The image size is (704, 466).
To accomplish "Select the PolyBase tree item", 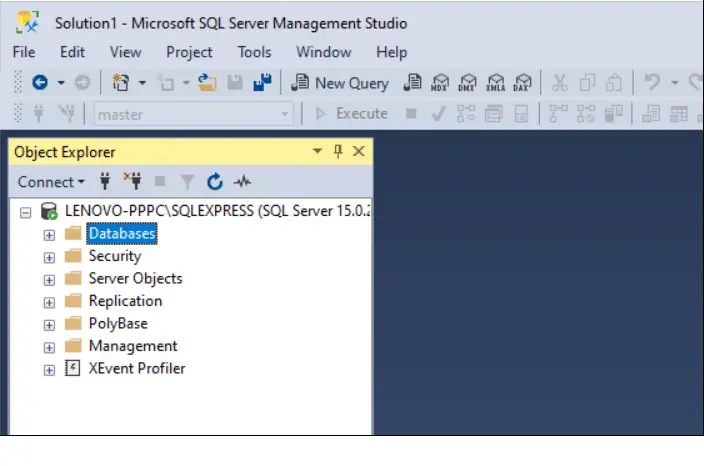I will tap(118, 323).
